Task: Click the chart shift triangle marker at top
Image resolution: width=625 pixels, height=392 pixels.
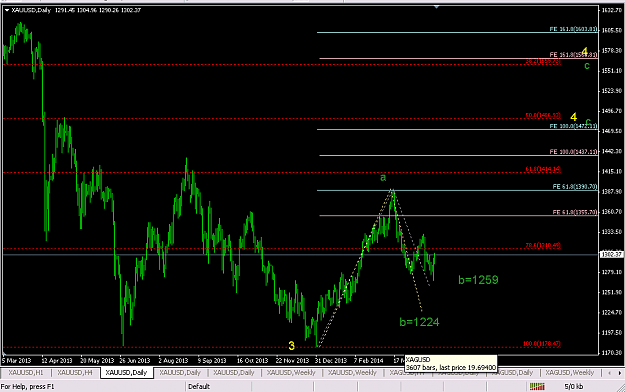Action: (436, 7)
